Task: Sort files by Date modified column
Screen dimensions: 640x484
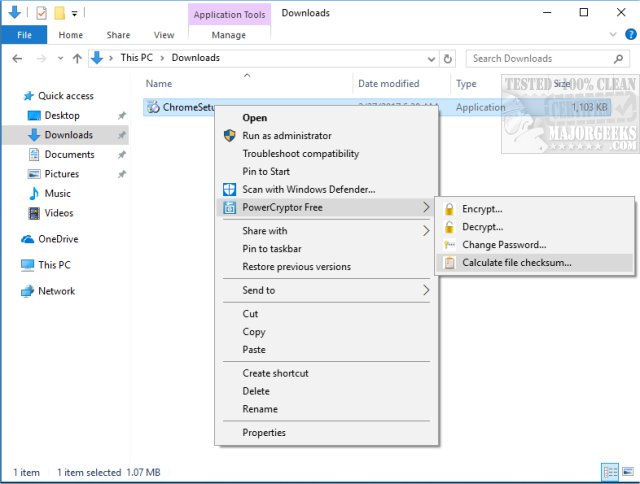Action: 389,84
